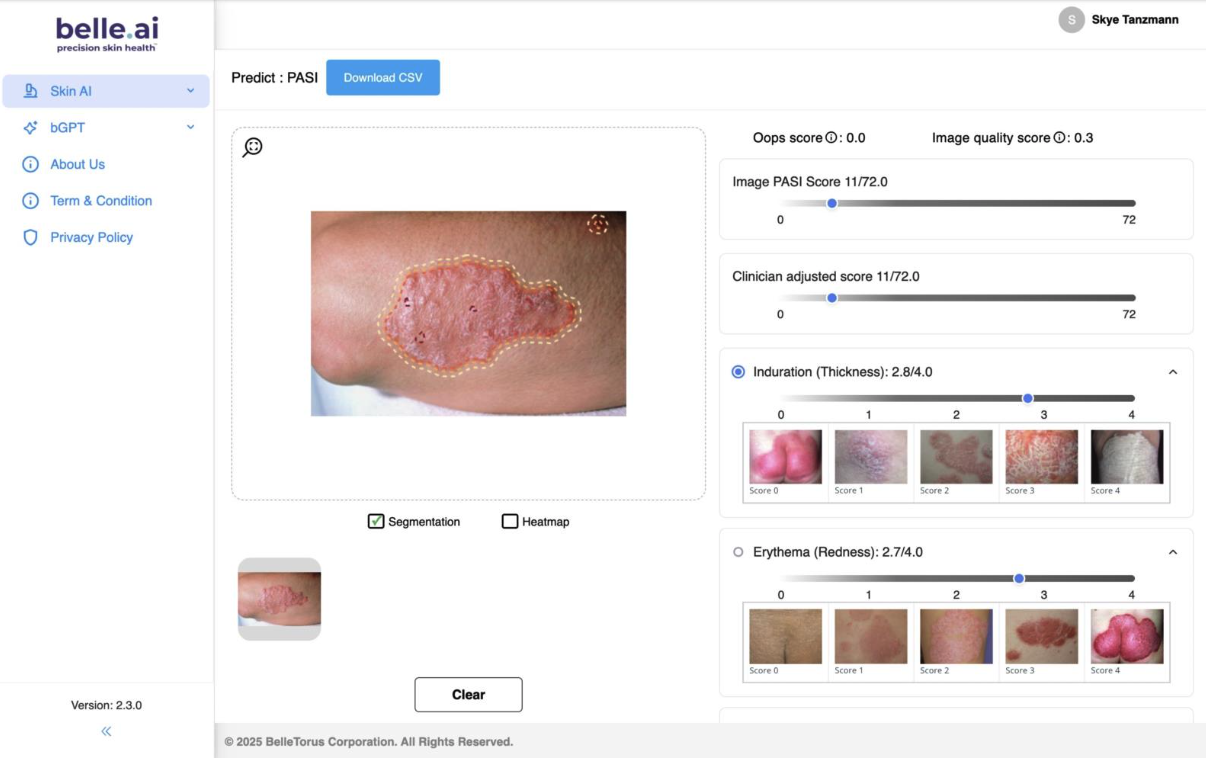Open the Term & Condition page

[x=101, y=201]
